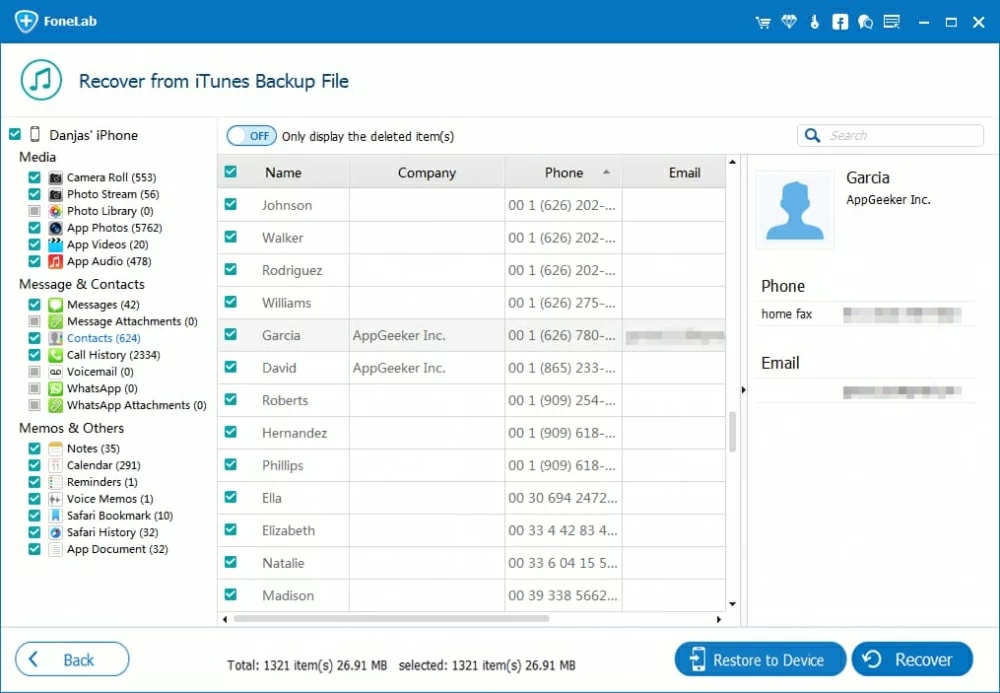Open the shopping cart purchase icon
The image size is (1000, 693).
[x=764, y=22]
